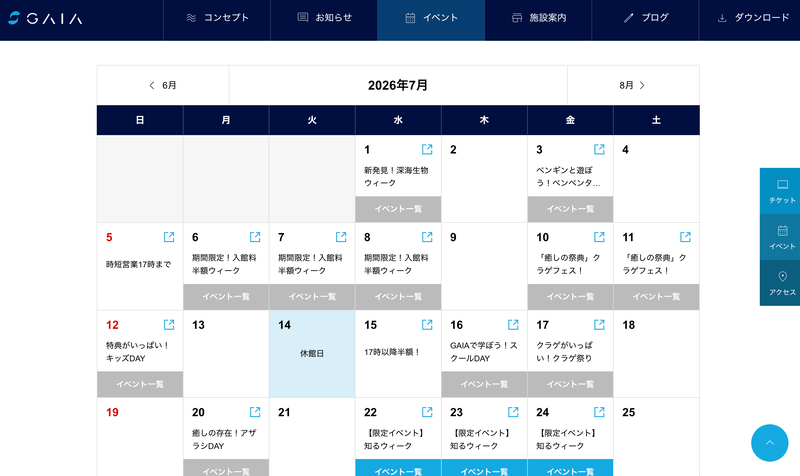Viewport: 800px width, 476px height.
Task: Click イベント一覧 button under July 7
Action: 312,297
